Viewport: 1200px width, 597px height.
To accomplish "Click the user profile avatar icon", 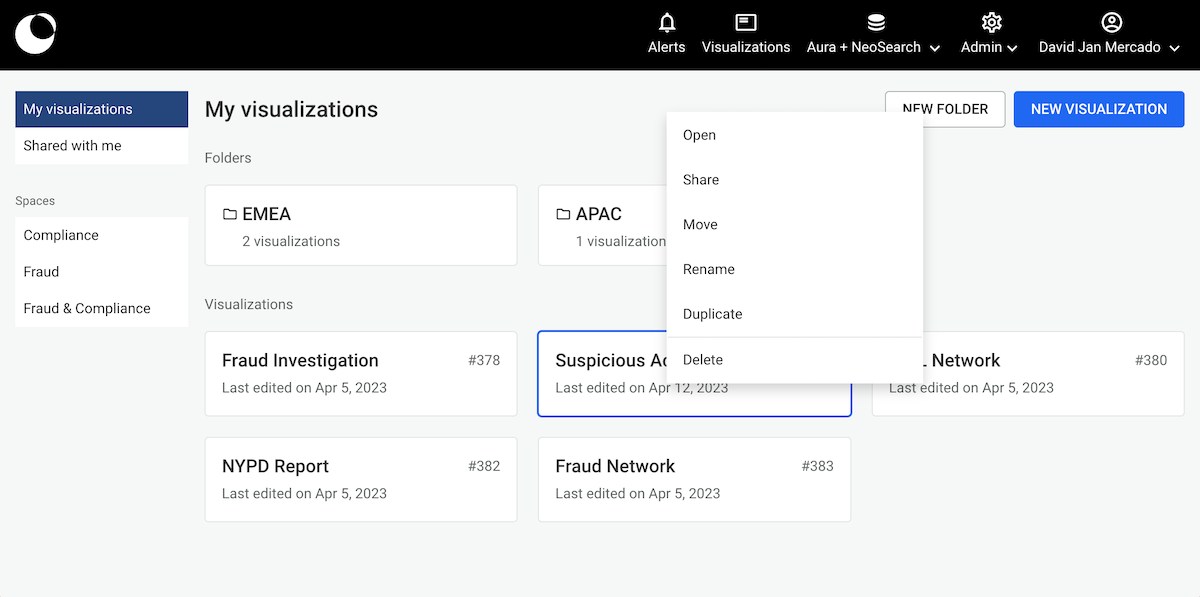I will (1111, 23).
